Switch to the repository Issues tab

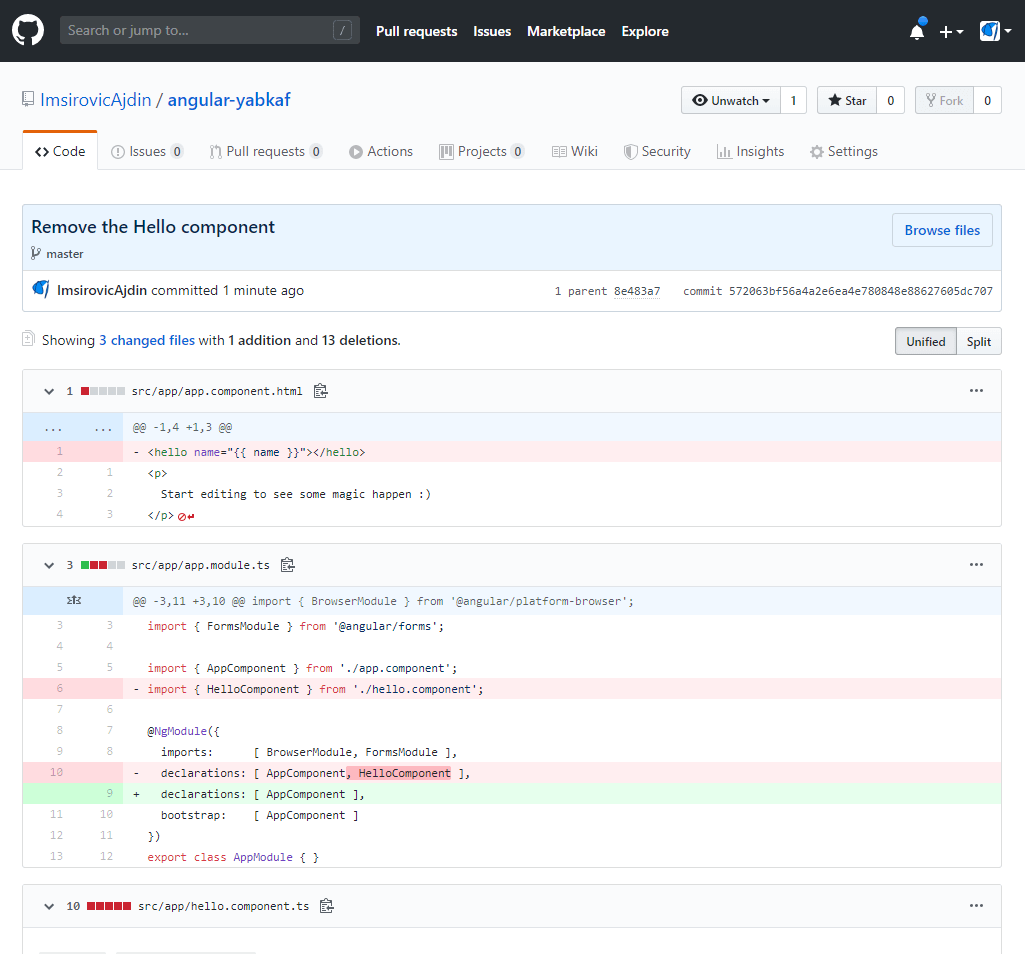(x=147, y=151)
